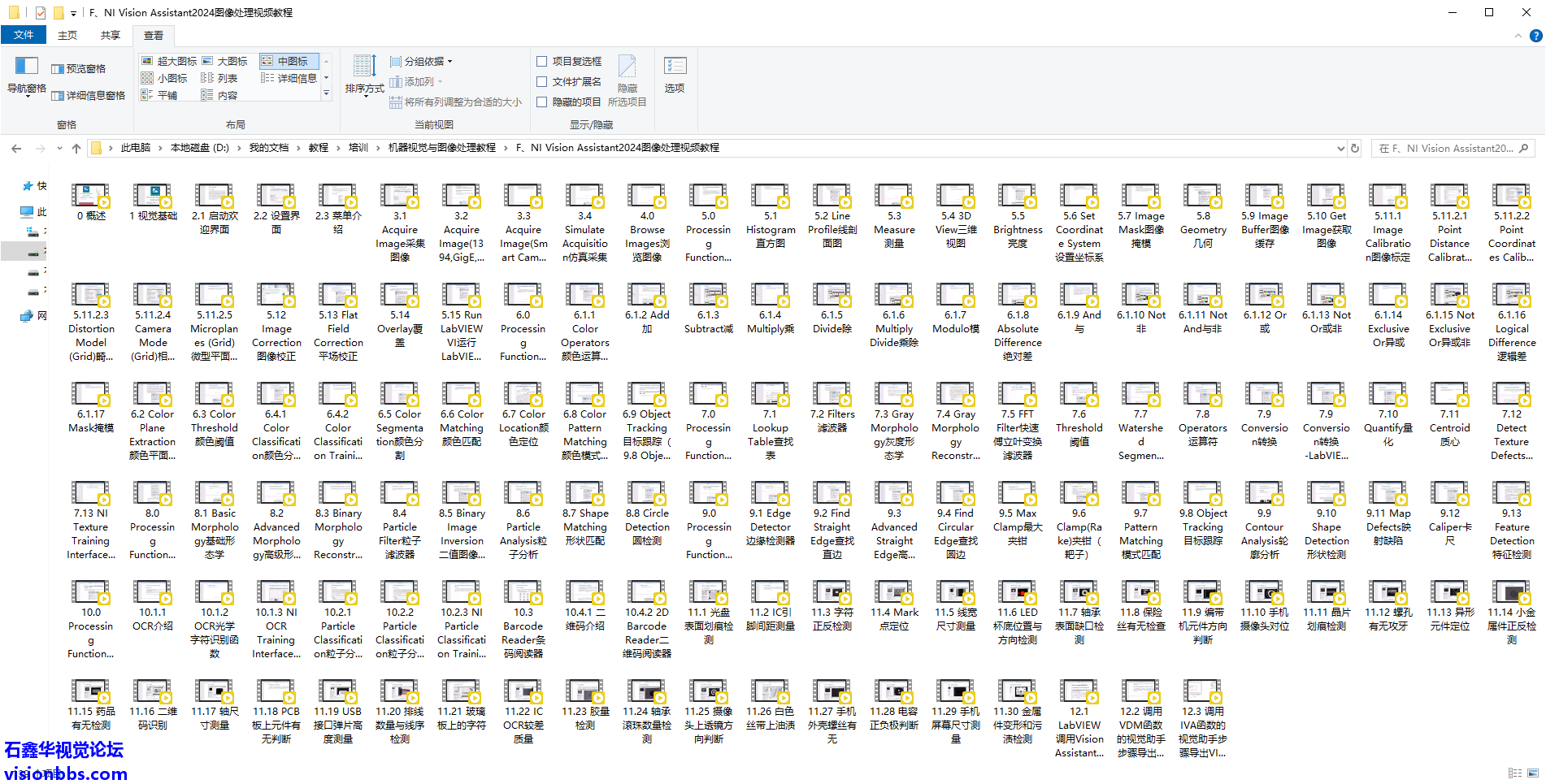Click the 排序方式 sort by icon

click(x=364, y=75)
